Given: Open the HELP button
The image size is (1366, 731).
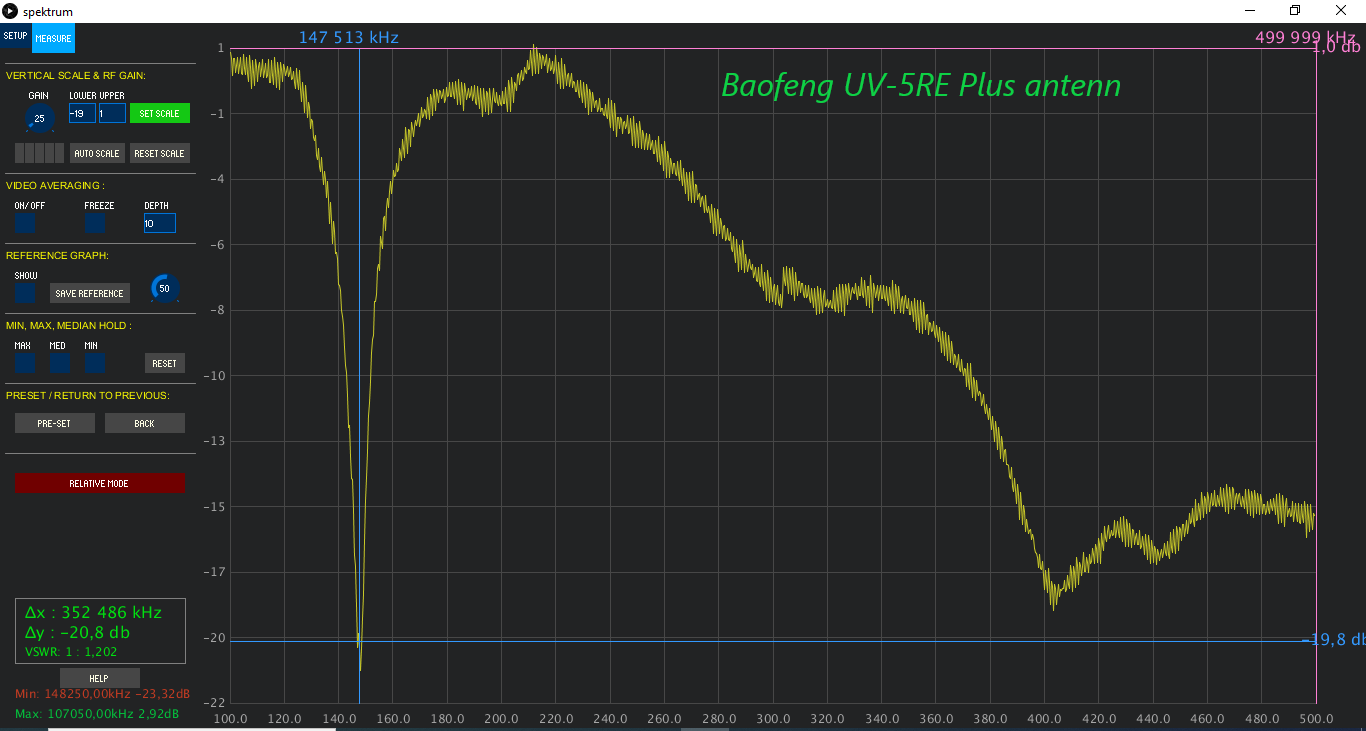Looking at the screenshot, I should pos(100,678).
